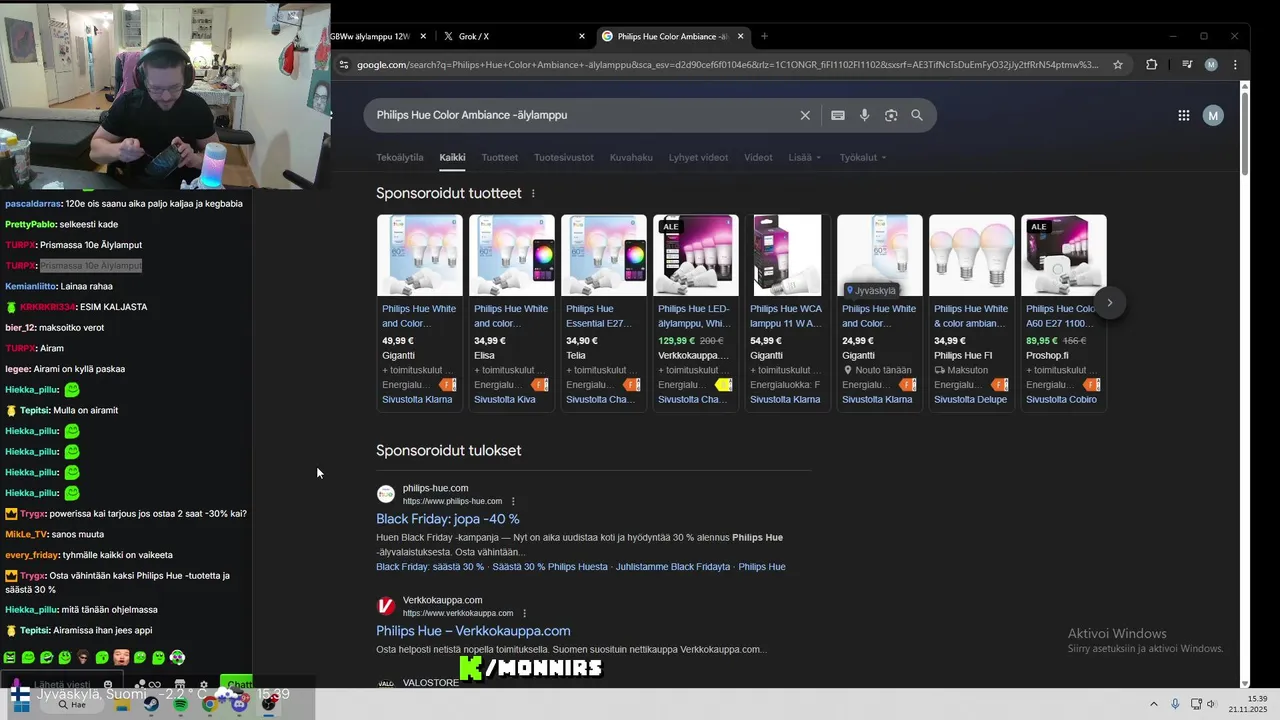View site information icon in address bar
1280x720 pixels.
(x=344, y=65)
